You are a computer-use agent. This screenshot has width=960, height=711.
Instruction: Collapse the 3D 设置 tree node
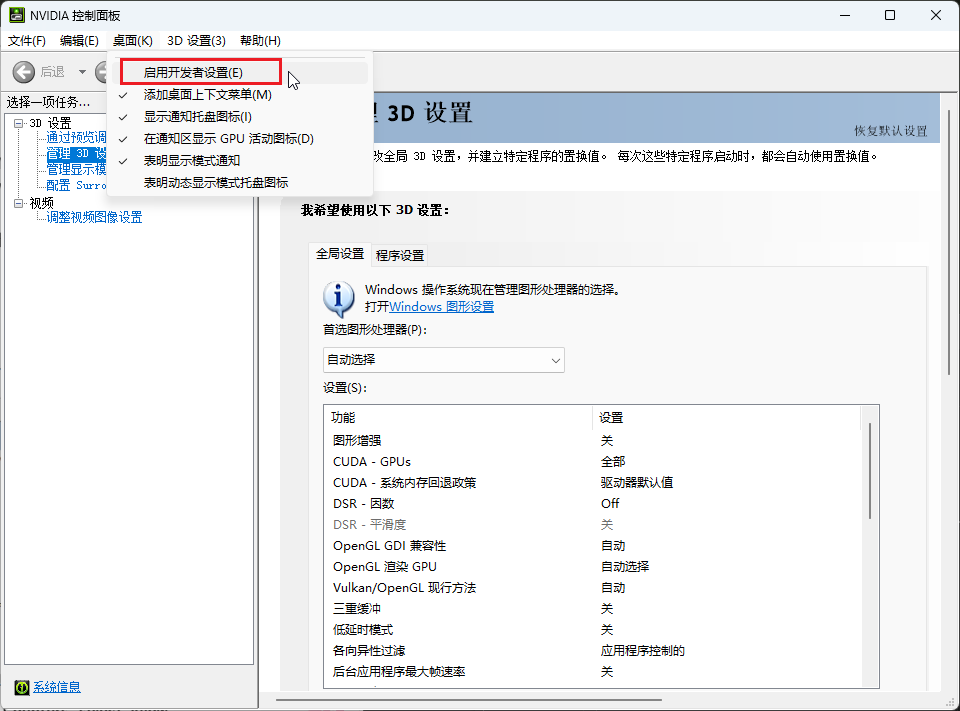coord(18,123)
